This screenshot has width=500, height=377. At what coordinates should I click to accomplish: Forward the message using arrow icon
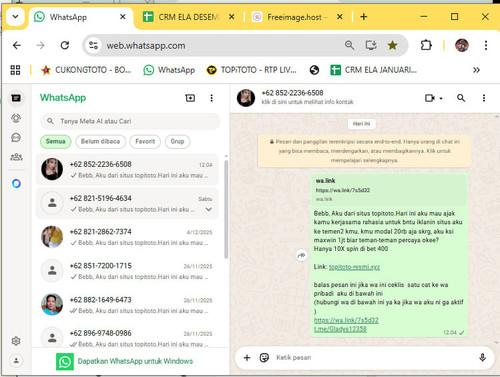click(301, 255)
